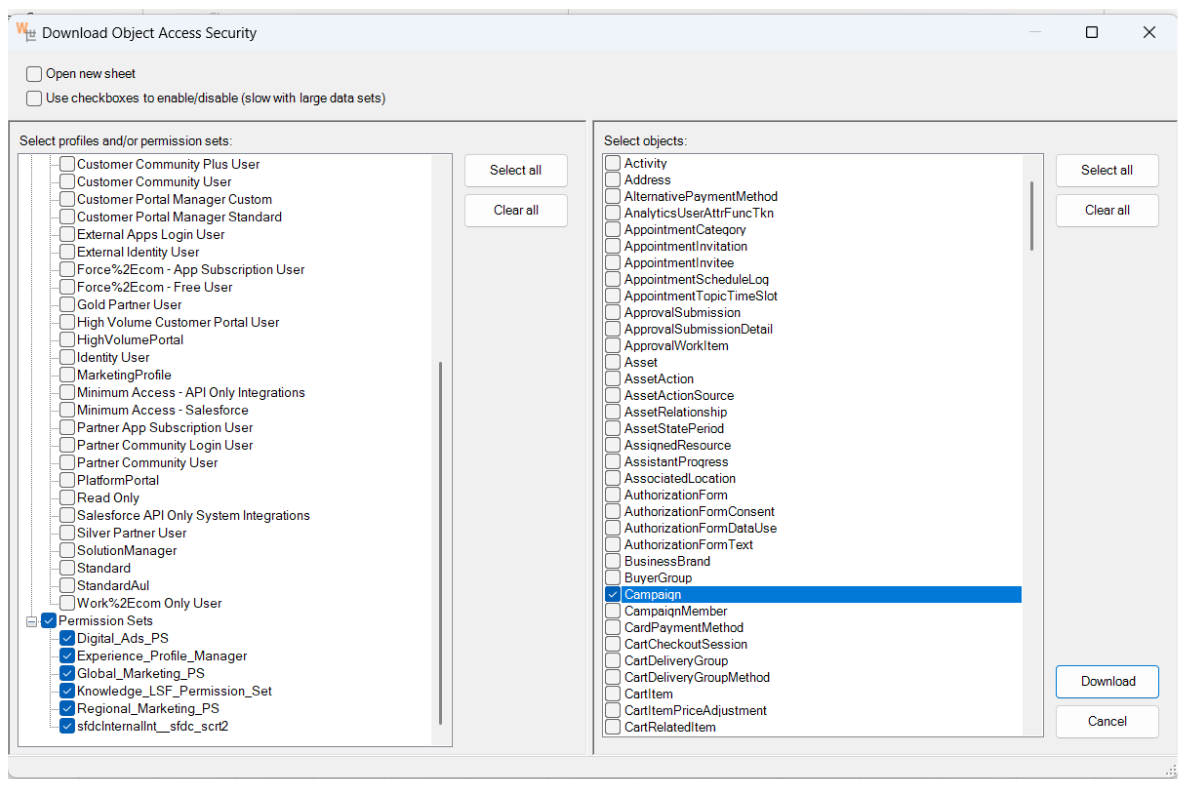1186x790 pixels.
Task: Select all profiles and permission sets
Action: pos(516,170)
